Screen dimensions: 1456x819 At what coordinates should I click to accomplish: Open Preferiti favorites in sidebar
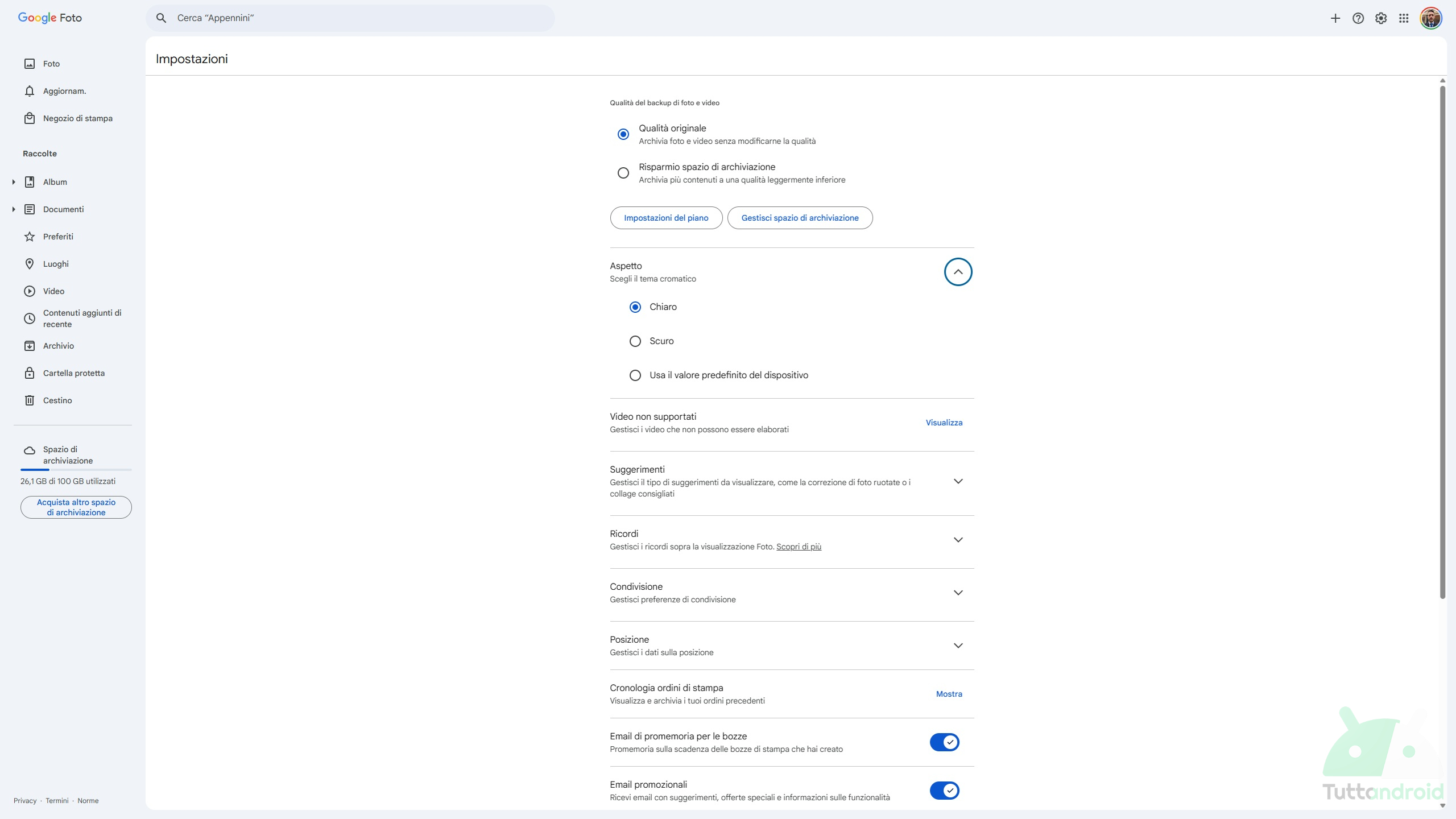pyautogui.click(x=57, y=237)
